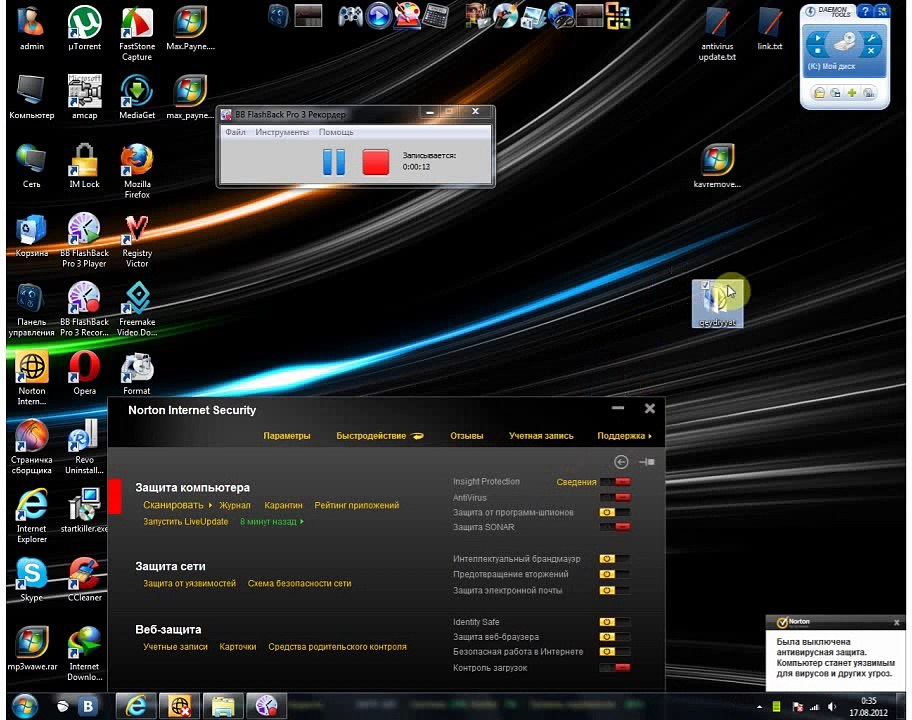Click the pin panel icon in Norton
This screenshot has width=912, height=720.
[x=647, y=462]
